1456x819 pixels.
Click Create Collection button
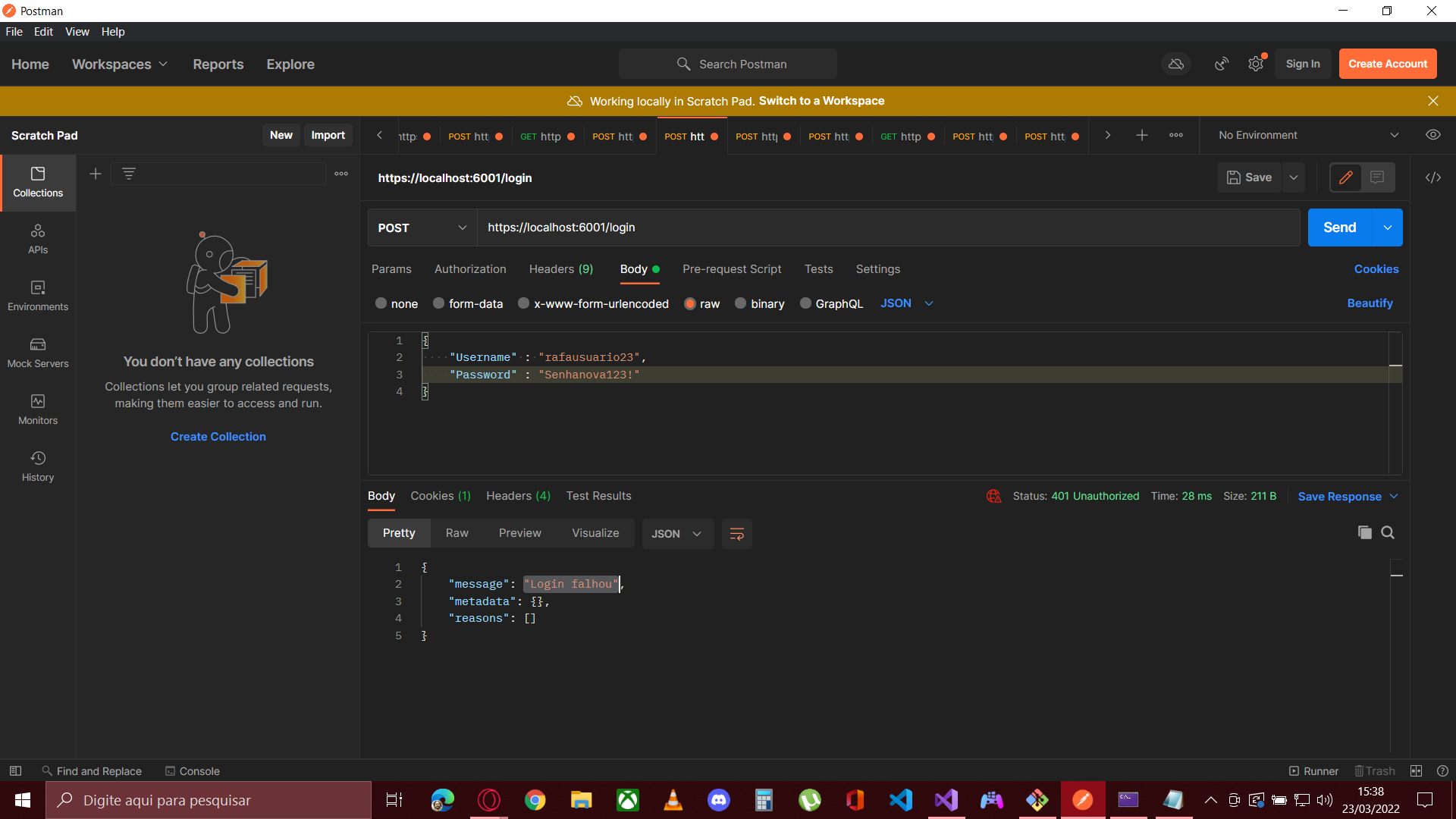(218, 437)
